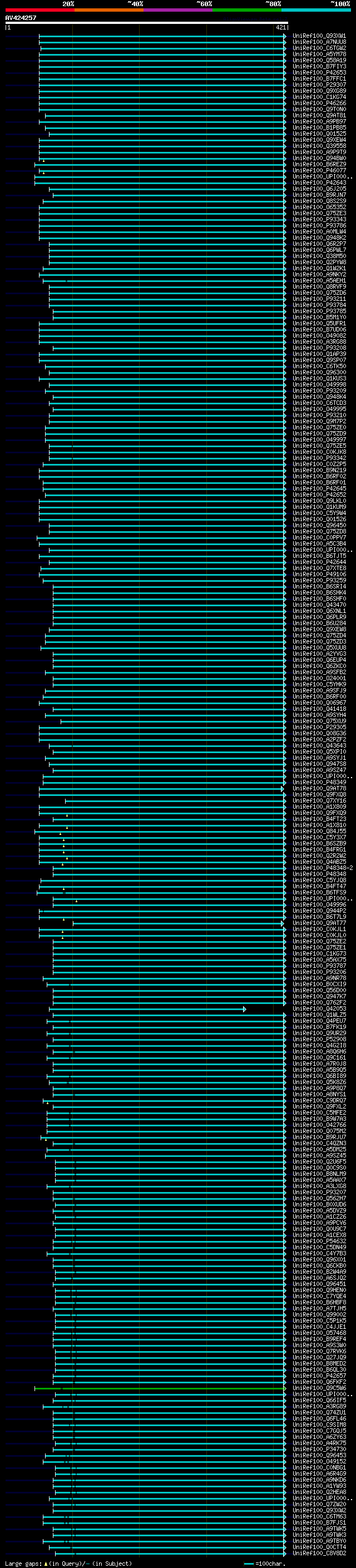Screen dimensions: 356x1568
Task: Select label UniRef100_P42653
Action: (x=319, y=72)
